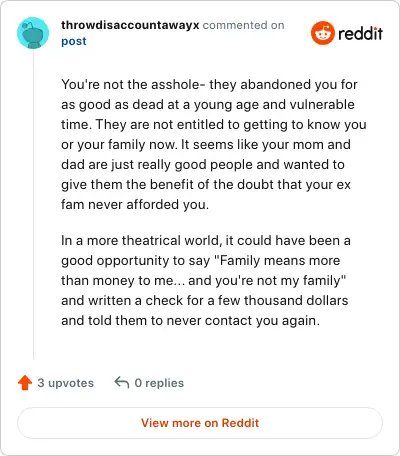Open "View more on Reddit" button

(200, 423)
